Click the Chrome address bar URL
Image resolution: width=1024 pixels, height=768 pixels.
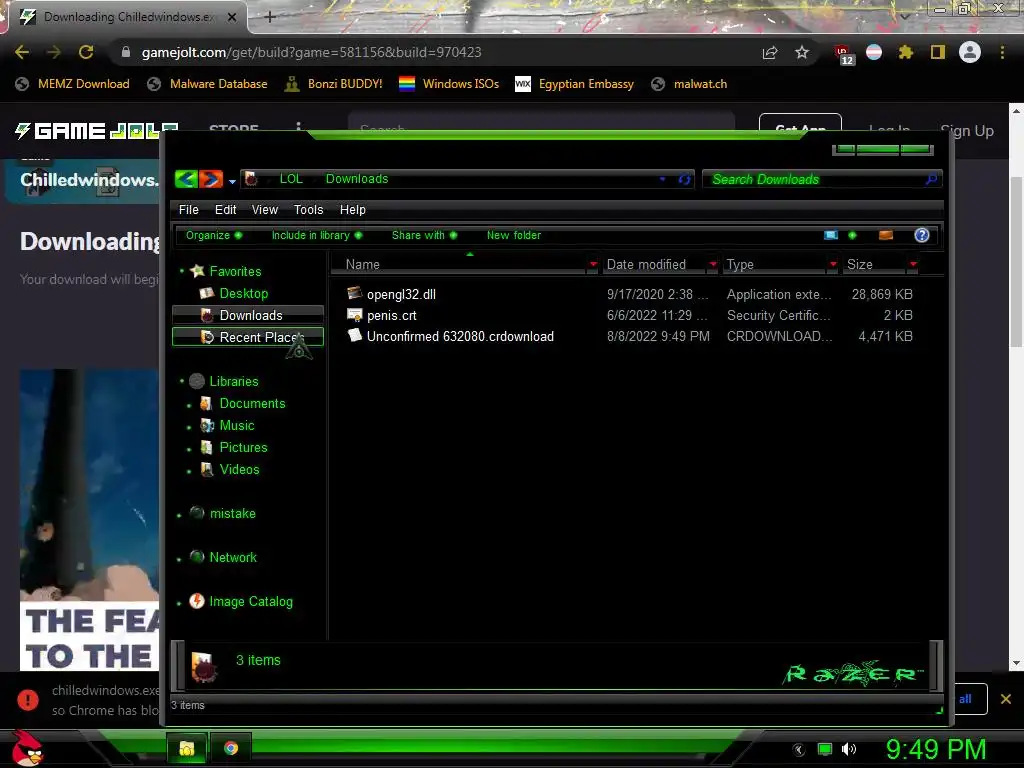pos(312,52)
